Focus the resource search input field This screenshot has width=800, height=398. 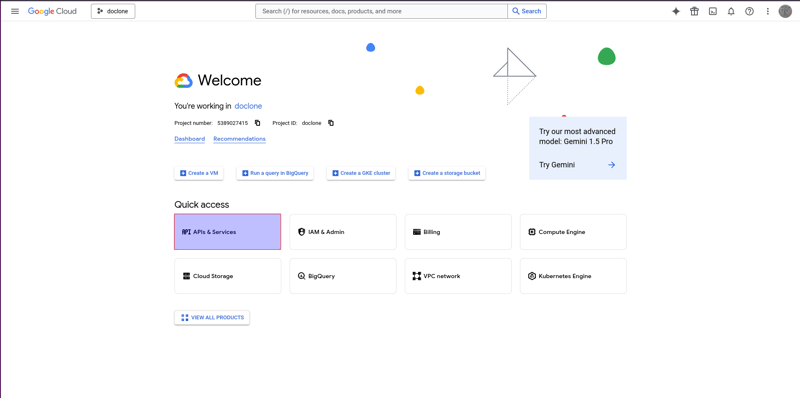(x=381, y=11)
